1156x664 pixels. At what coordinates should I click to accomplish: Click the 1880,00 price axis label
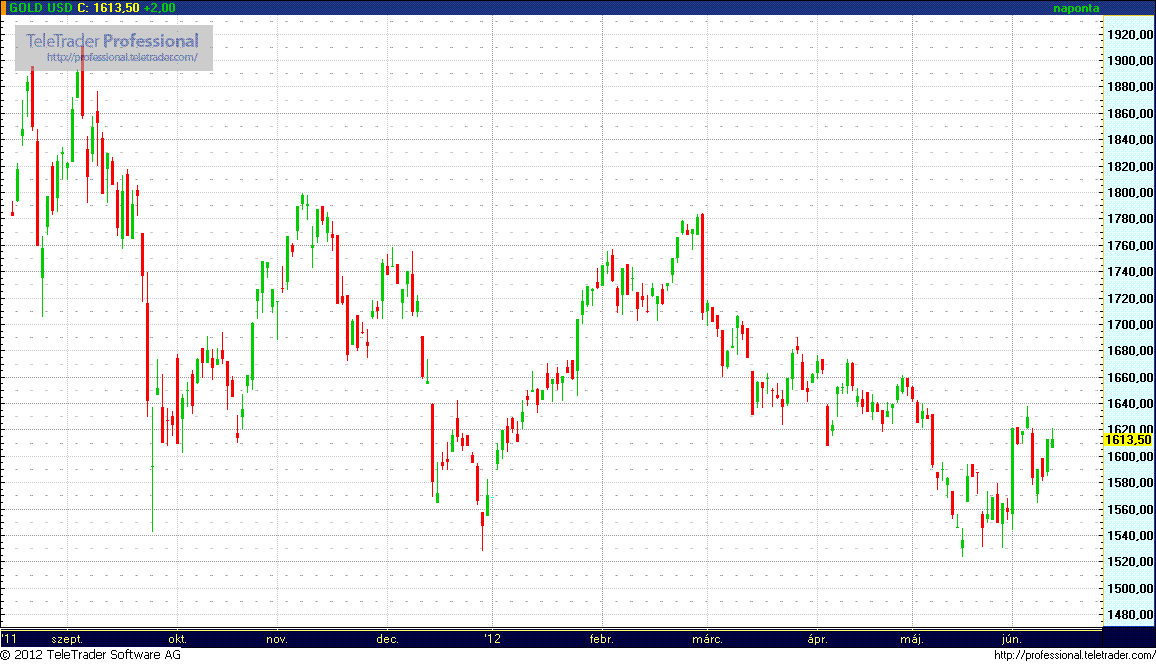[1130, 87]
